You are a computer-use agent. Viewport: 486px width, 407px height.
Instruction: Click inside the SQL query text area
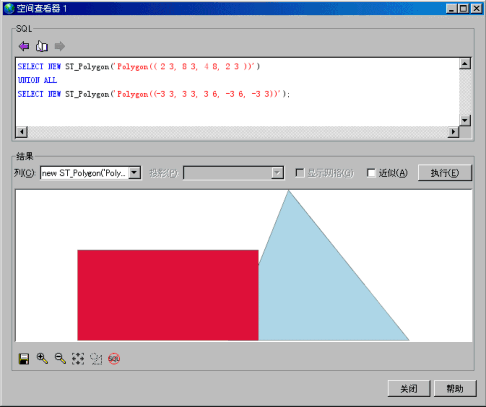point(237,92)
